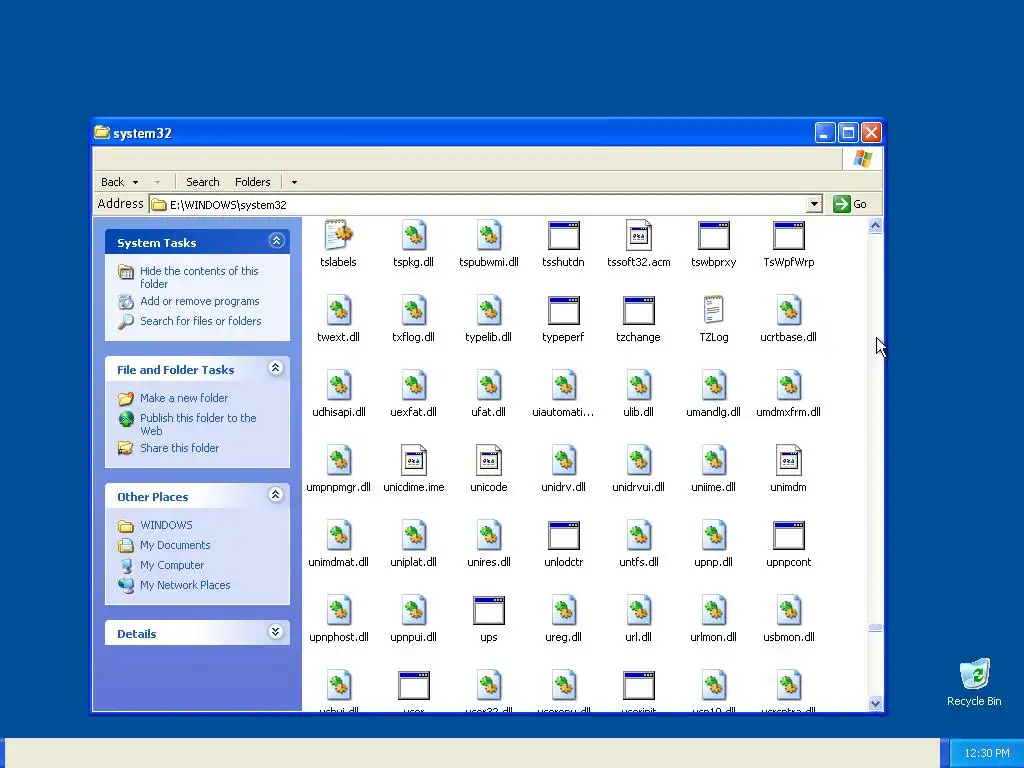
Task: Click the Search toolbar button
Action: [202, 182]
